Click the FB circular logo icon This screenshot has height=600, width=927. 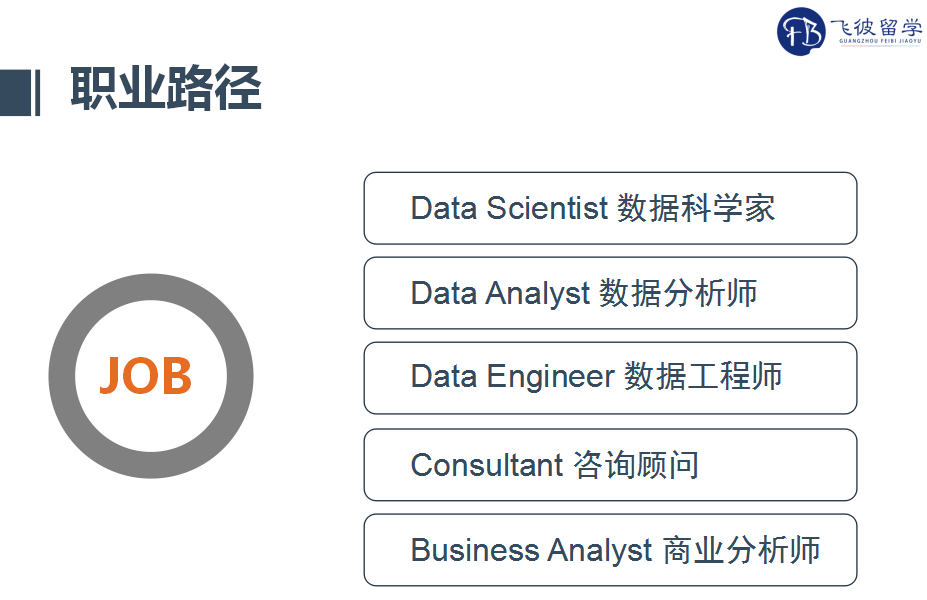tap(801, 31)
